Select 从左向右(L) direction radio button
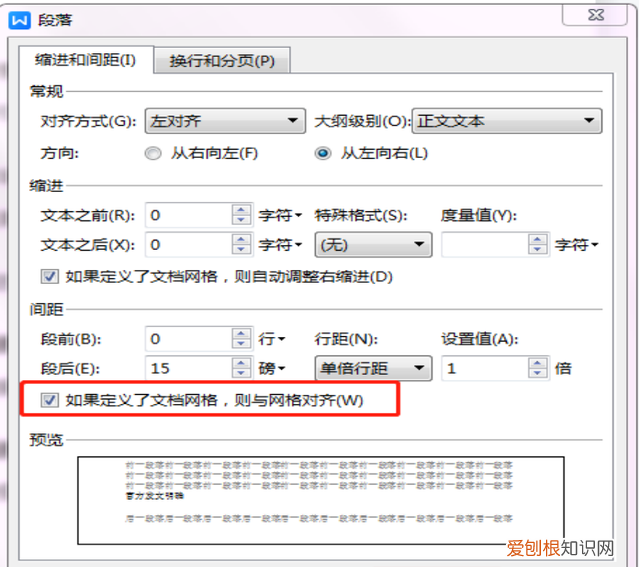 tap(322, 153)
